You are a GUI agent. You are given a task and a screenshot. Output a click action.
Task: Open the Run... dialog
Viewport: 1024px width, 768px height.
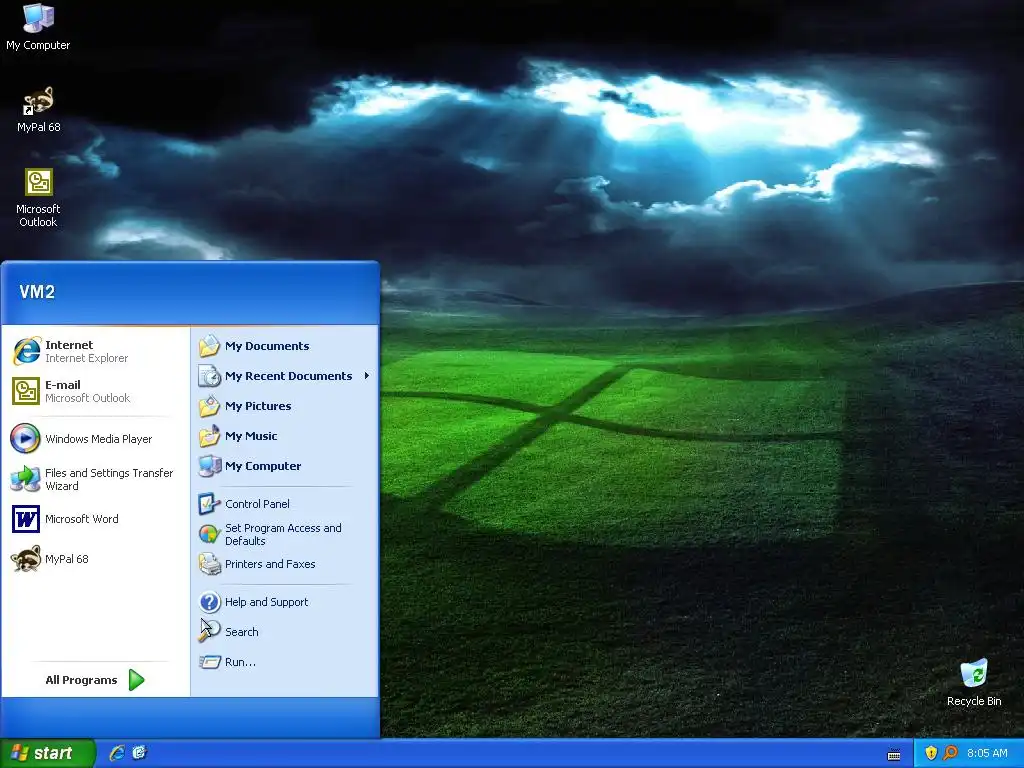pos(285,662)
